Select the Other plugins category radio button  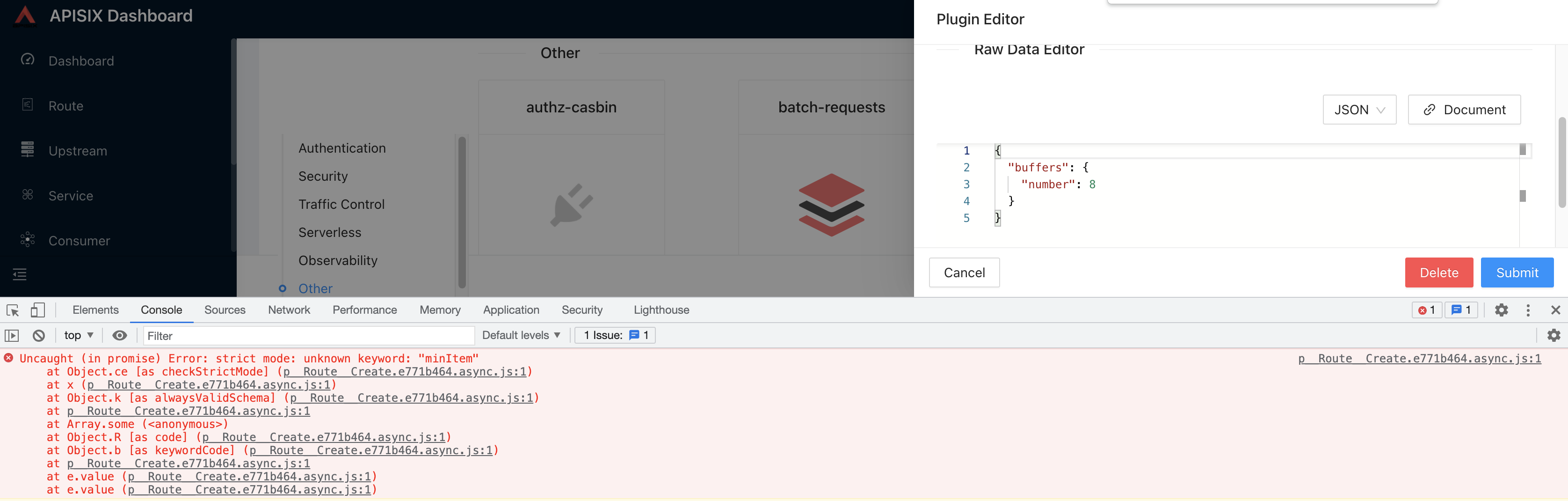click(x=283, y=288)
